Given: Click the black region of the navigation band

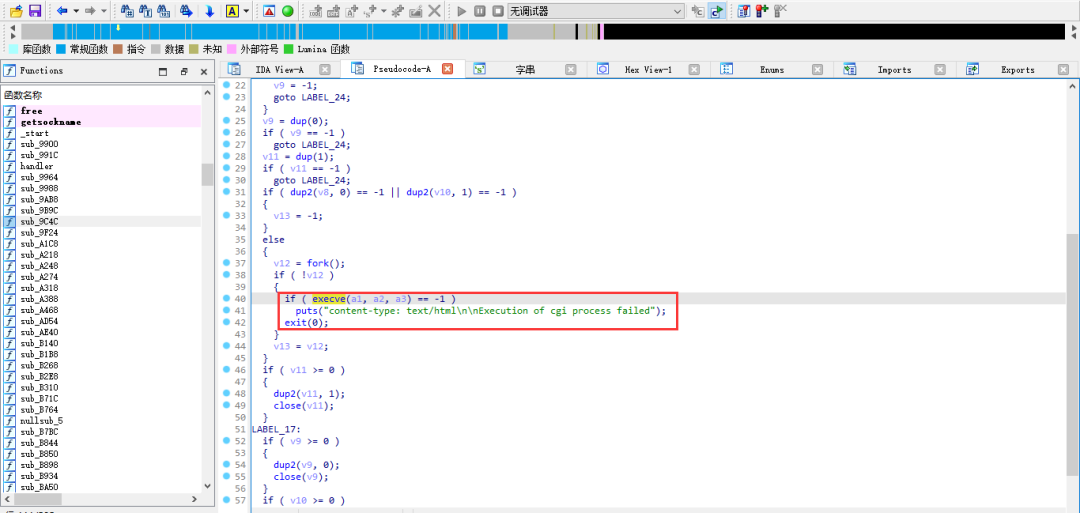Looking at the screenshot, I should (833, 32).
